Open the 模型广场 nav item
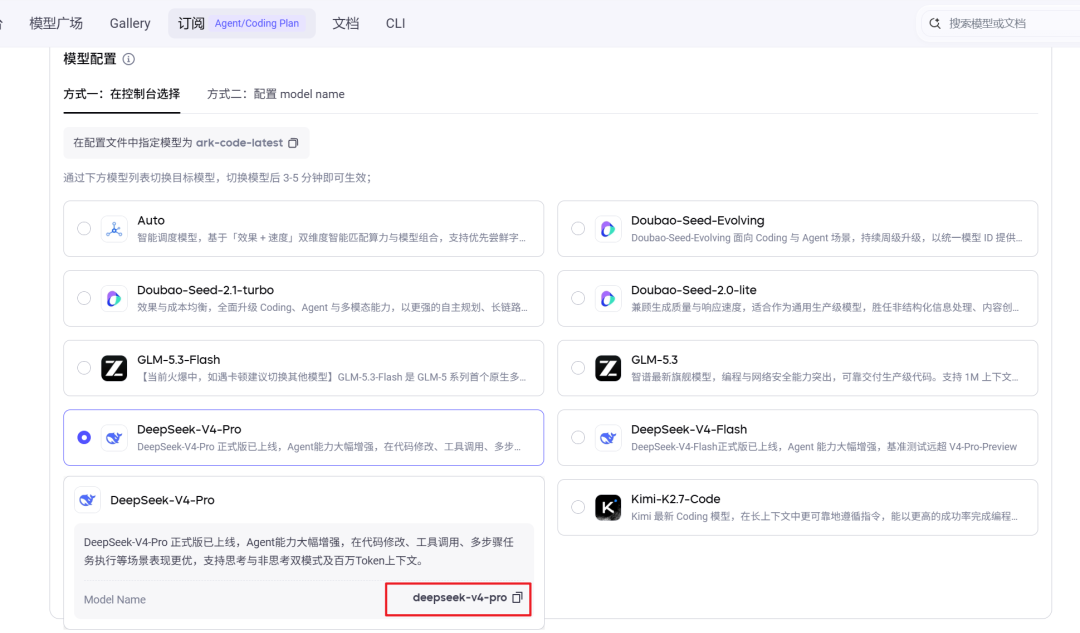 56,23
